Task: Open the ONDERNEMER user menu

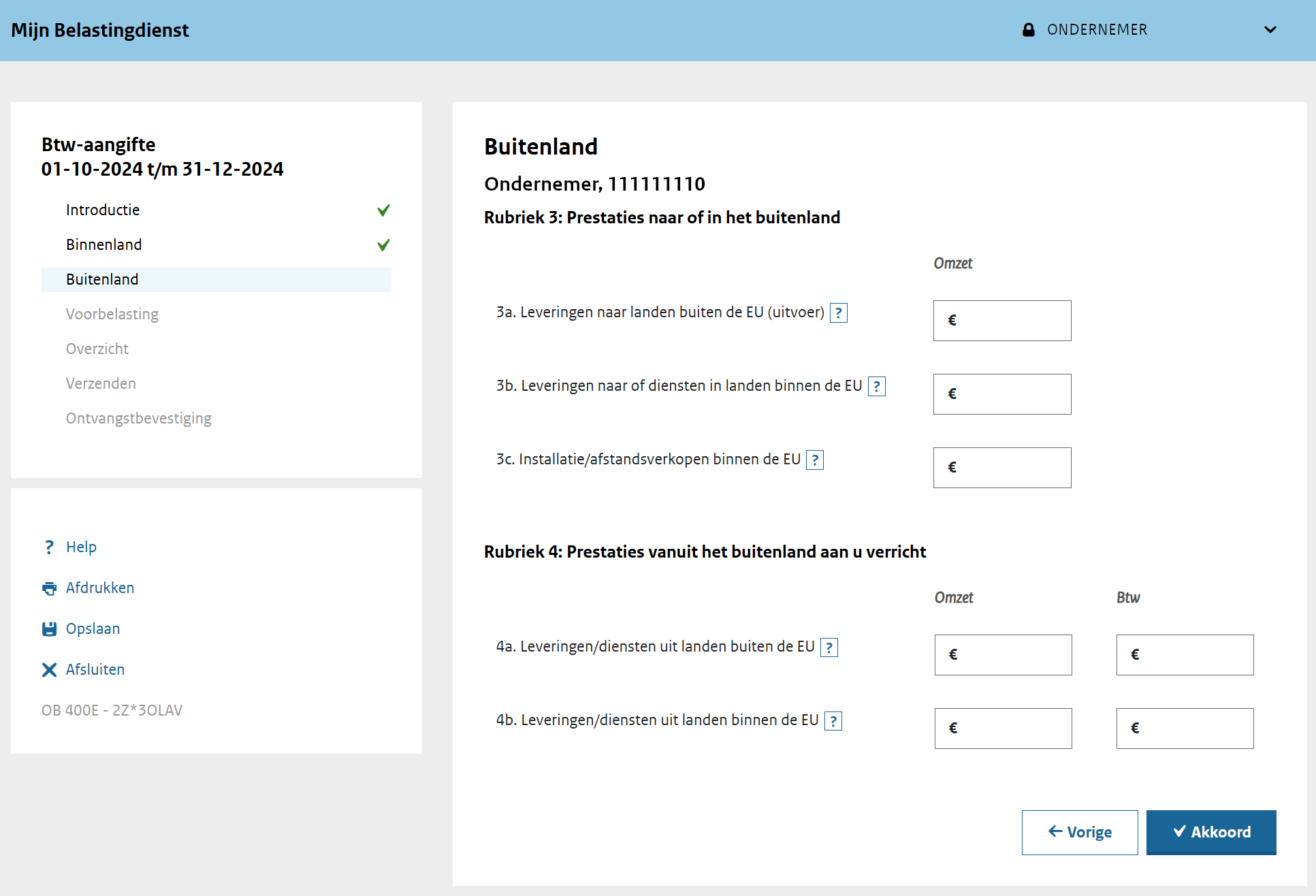Action: tap(1097, 30)
